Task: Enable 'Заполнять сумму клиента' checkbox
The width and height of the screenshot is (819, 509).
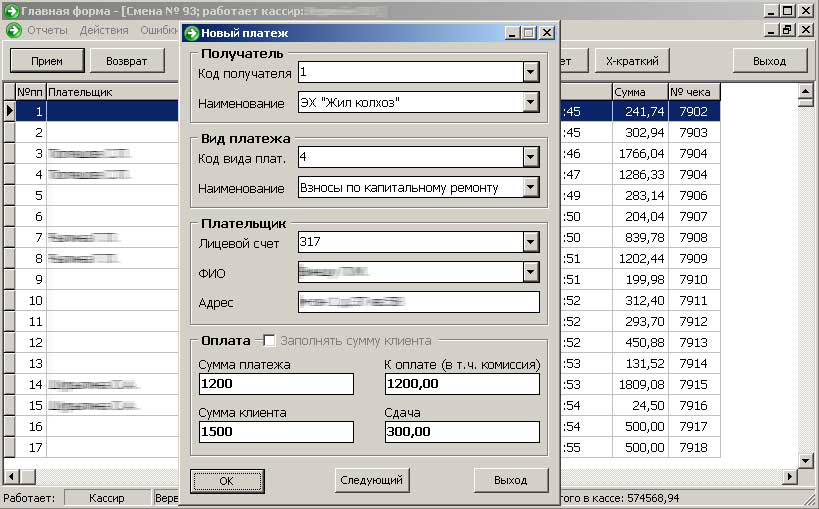Action: click(x=269, y=341)
